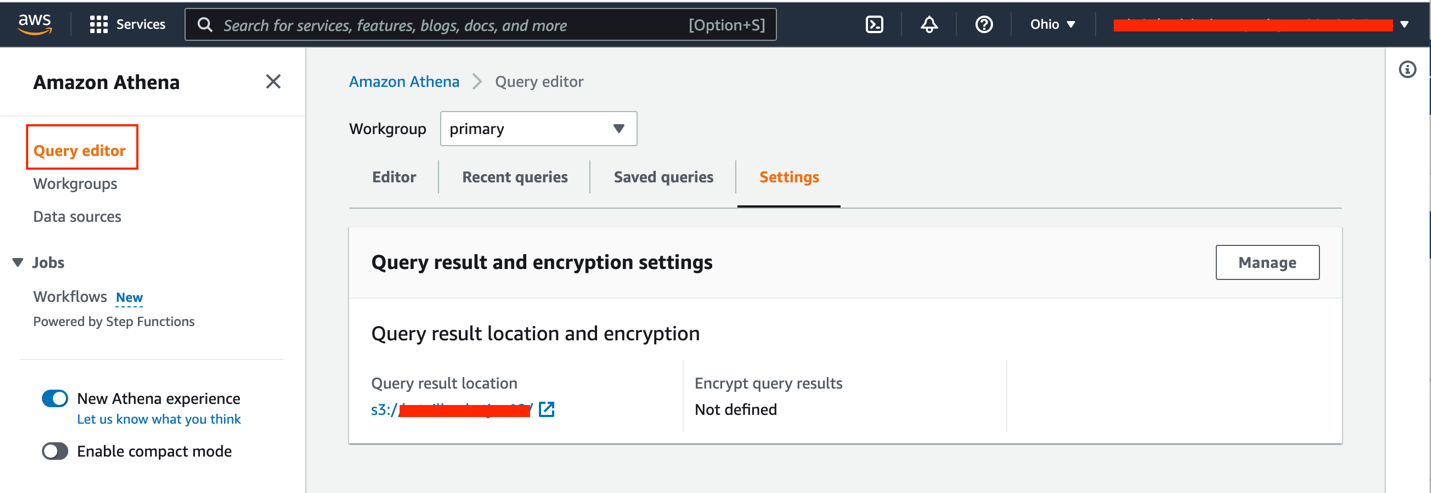This screenshot has height=493, width=1431.
Task: Disable the New Athena experience toggle
Action: [55, 398]
